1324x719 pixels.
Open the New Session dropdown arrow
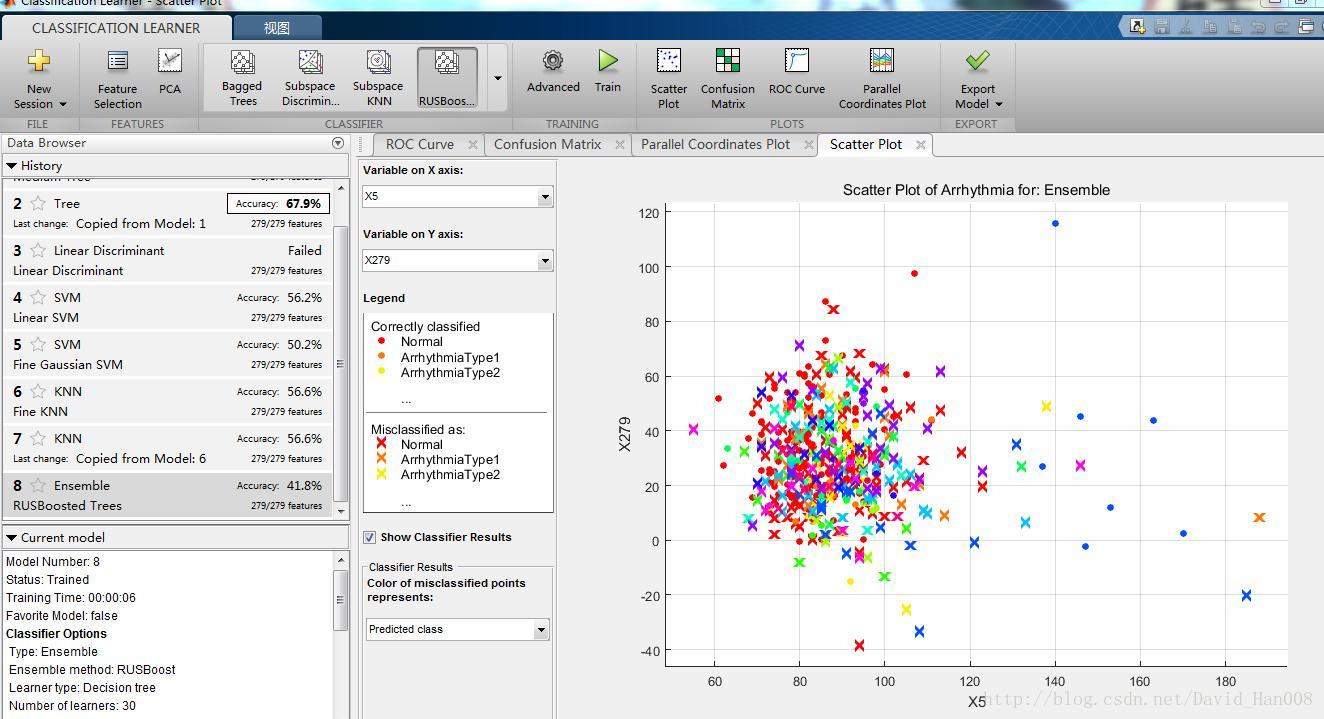tap(62, 104)
